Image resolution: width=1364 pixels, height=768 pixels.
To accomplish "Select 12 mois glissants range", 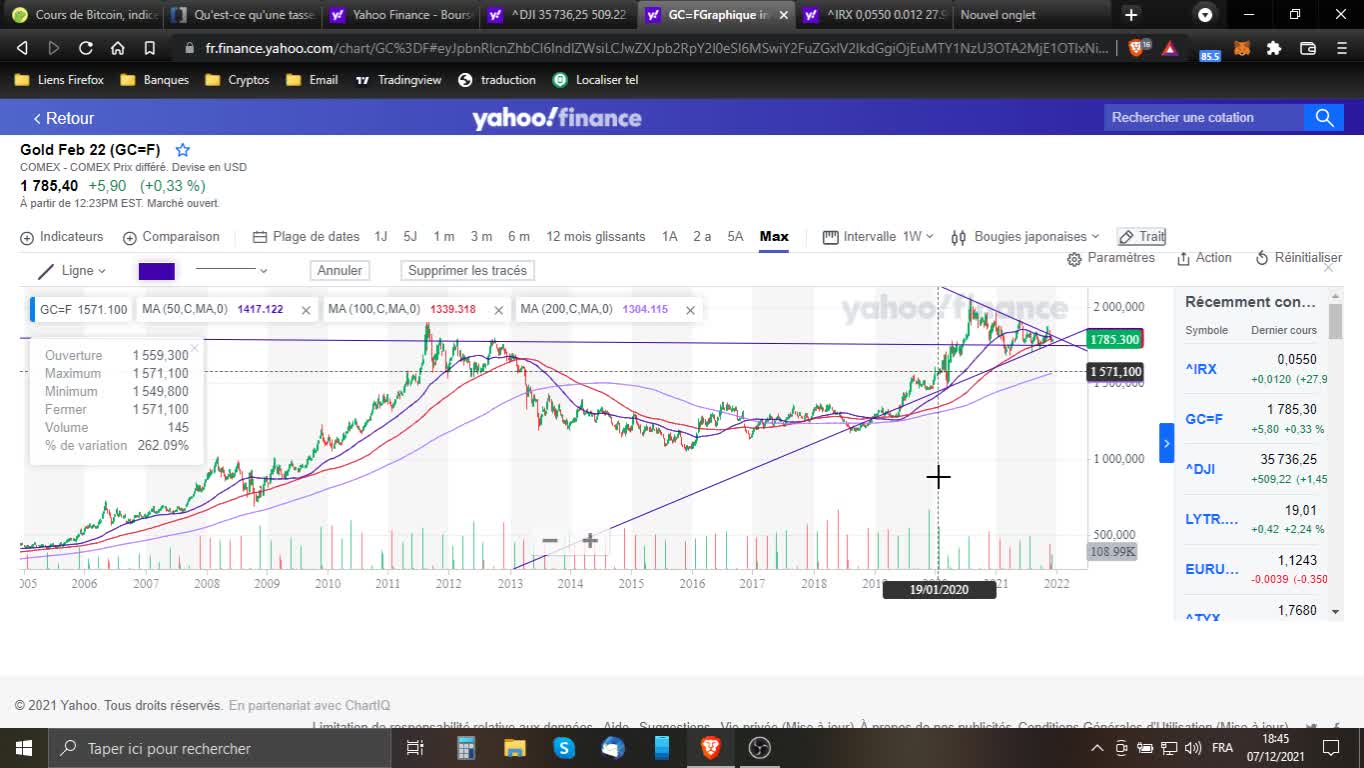I will [x=595, y=237].
